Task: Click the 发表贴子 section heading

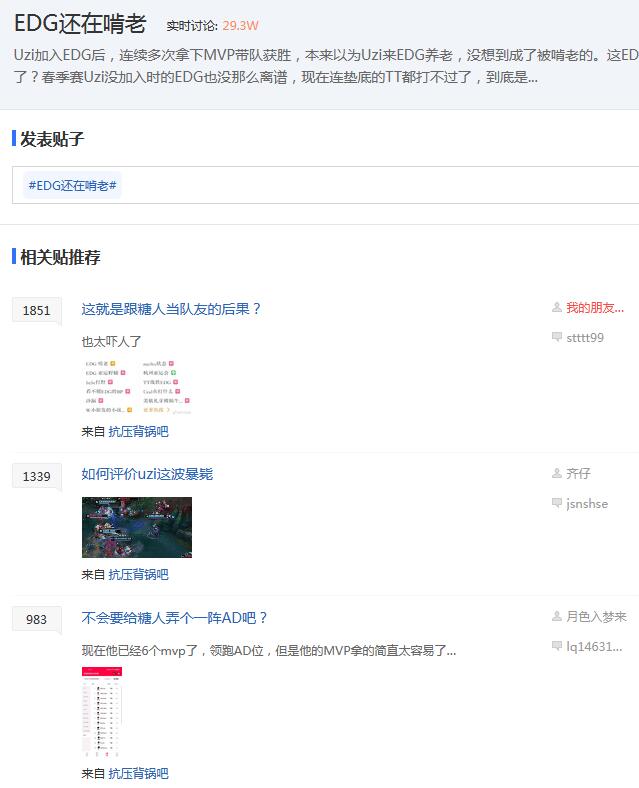Action: click(x=52, y=139)
